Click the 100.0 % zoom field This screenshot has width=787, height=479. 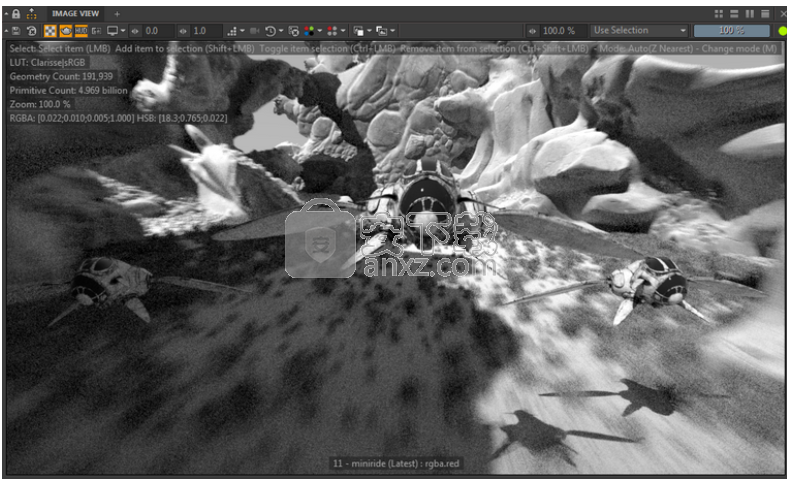pyautogui.click(x=563, y=31)
